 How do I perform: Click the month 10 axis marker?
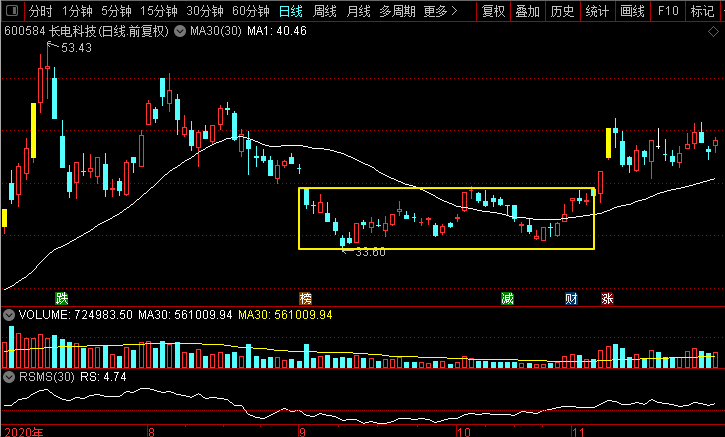[x=463, y=432]
